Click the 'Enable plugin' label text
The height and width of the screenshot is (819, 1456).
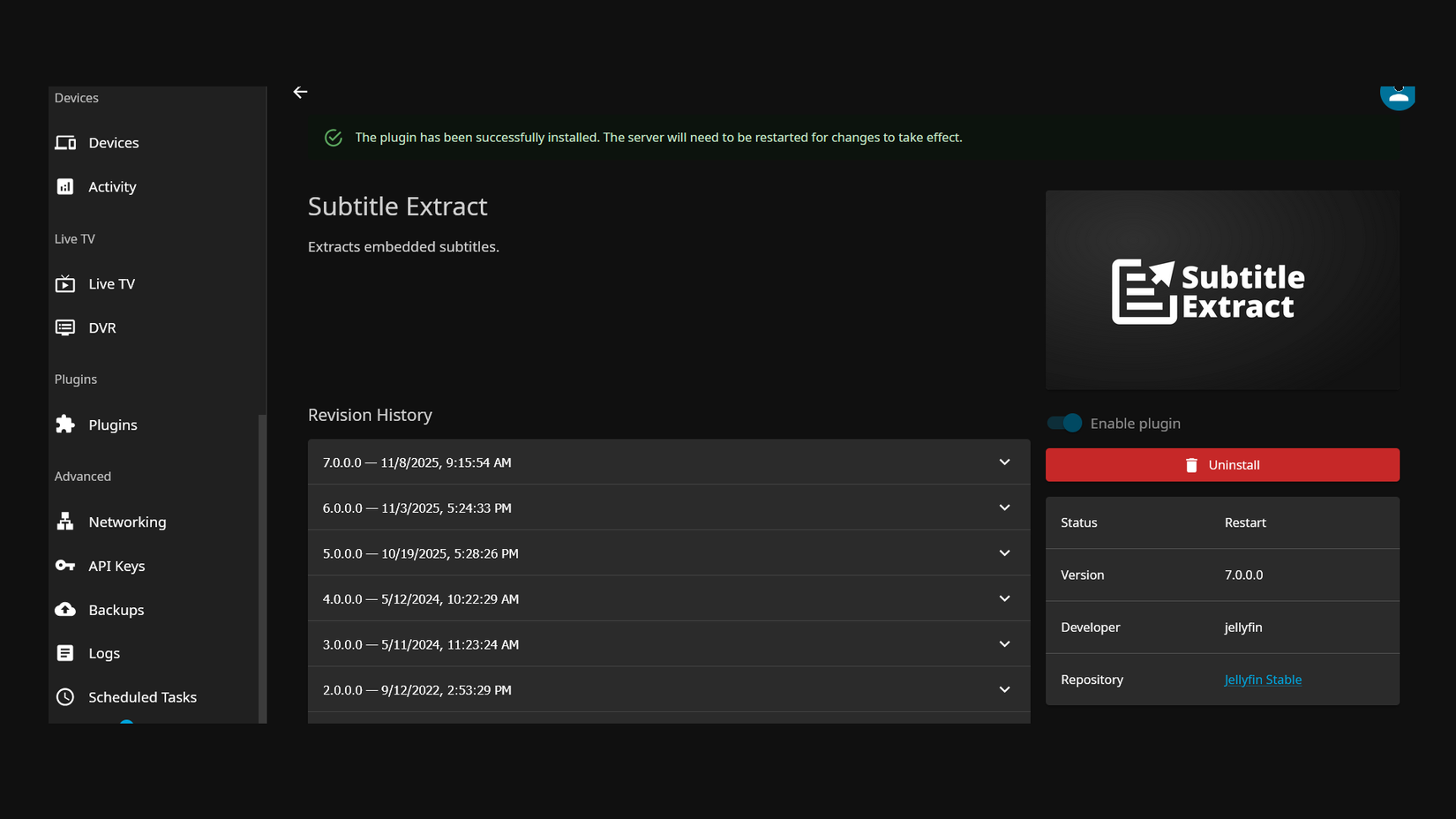1135,424
